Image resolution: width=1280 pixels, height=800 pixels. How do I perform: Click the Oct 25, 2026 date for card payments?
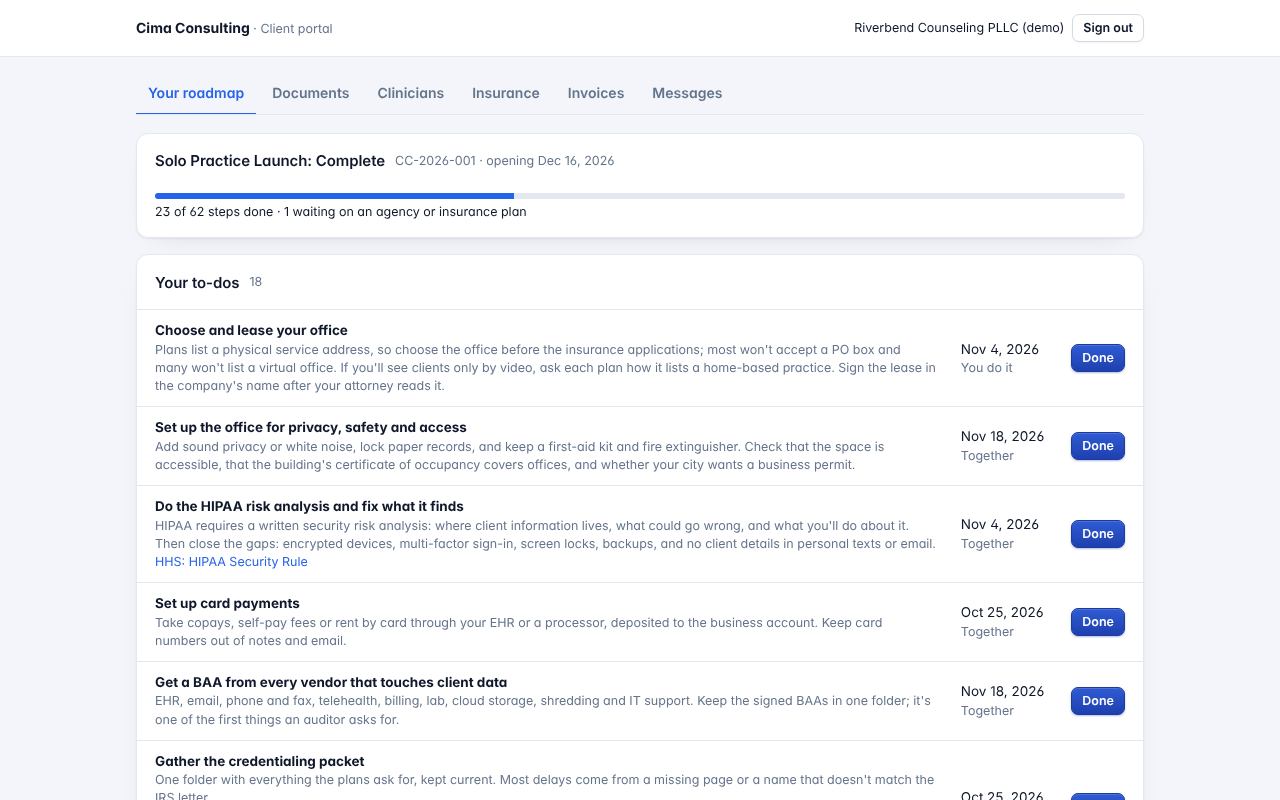[1002, 612]
